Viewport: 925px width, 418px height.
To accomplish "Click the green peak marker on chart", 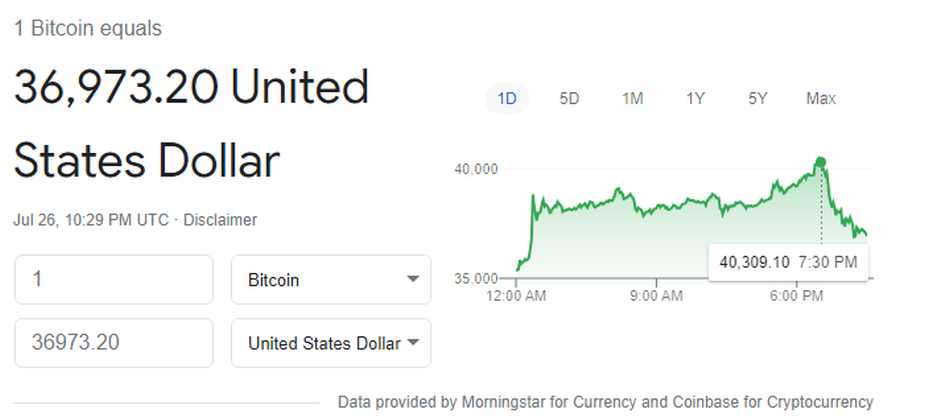I will click(x=821, y=162).
